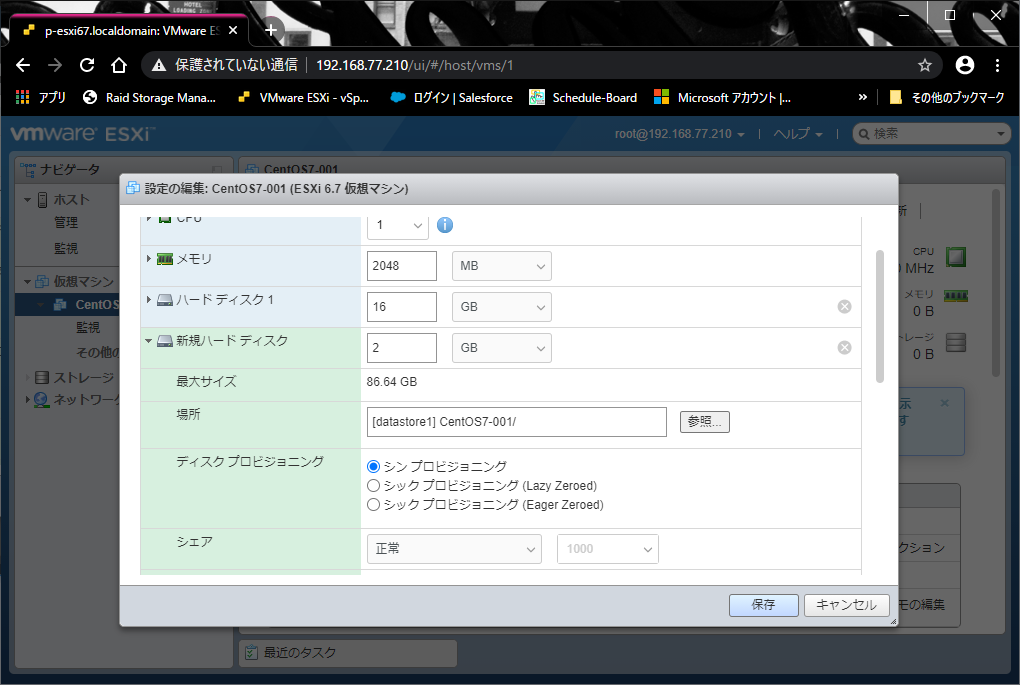Click the browser address bar URL
Viewport: 1020px width, 685px height.
click(x=414, y=65)
